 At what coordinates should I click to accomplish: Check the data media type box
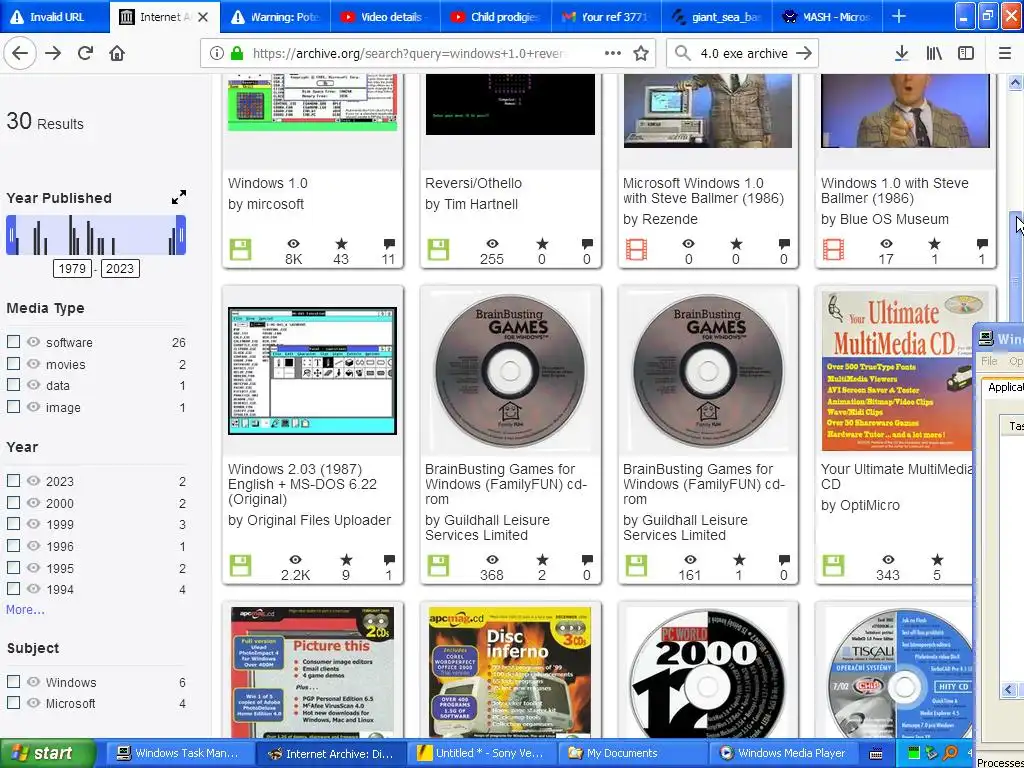[x=13, y=385]
